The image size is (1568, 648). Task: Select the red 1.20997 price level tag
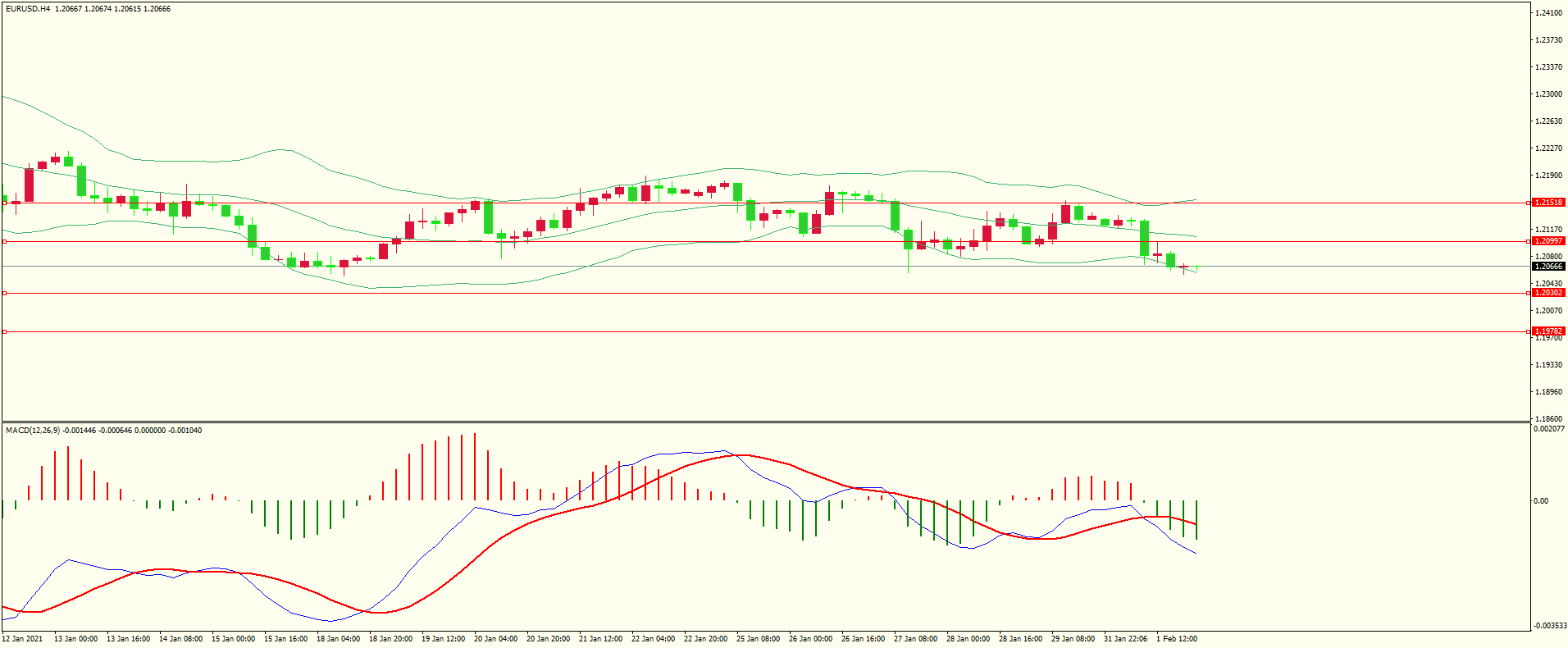(x=1548, y=241)
